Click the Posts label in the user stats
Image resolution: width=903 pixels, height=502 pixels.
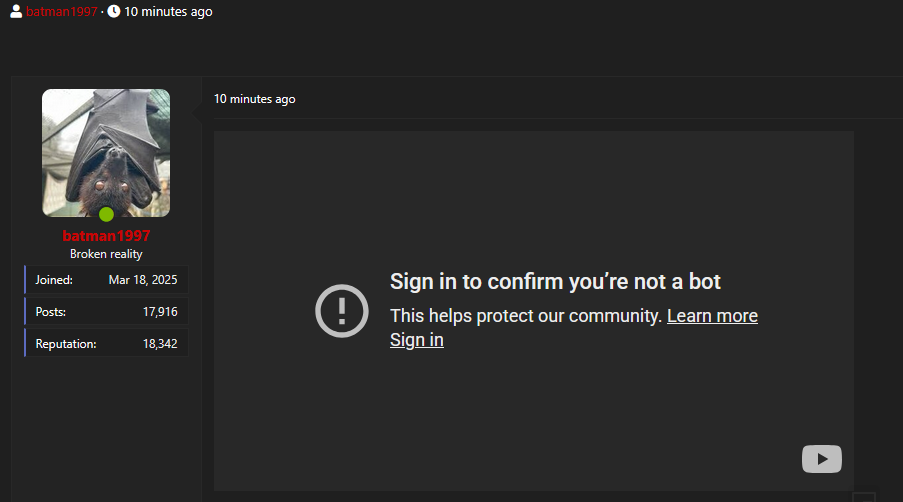tap(51, 312)
